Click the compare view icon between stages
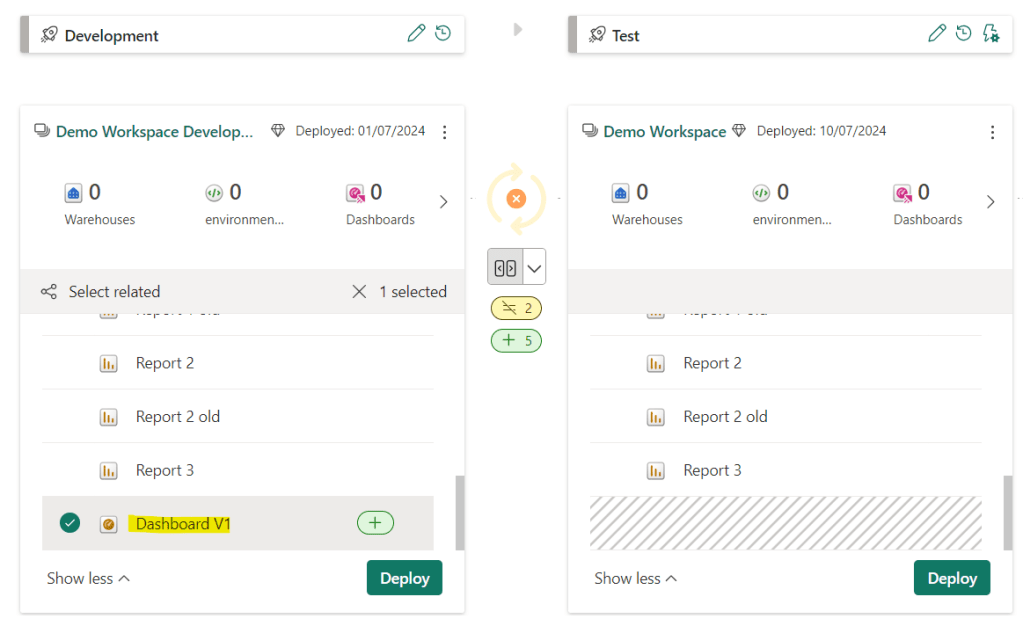This screenshot has width=1023, height=626. pos(505,268)
